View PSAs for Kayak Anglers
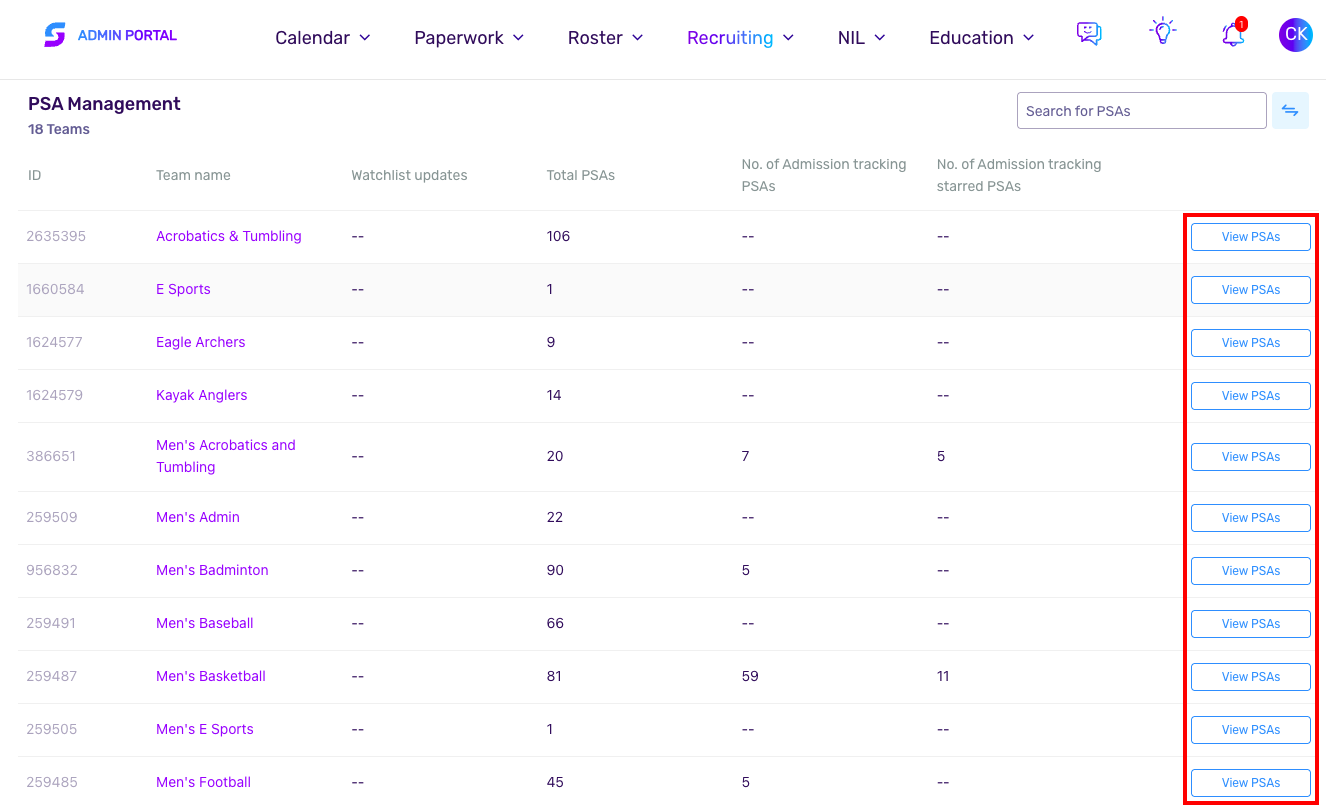 pos(1250,396)
